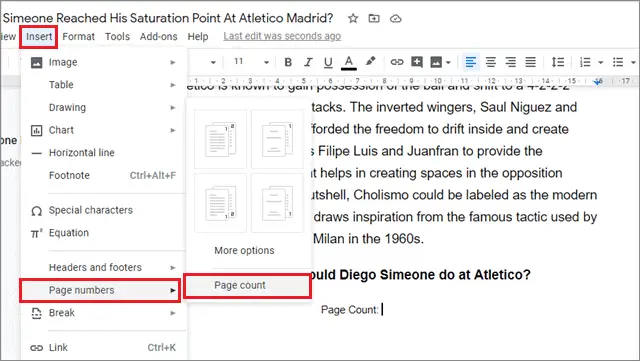Open the text color picker
Screen dimensions: 640x361
point(349,62)
